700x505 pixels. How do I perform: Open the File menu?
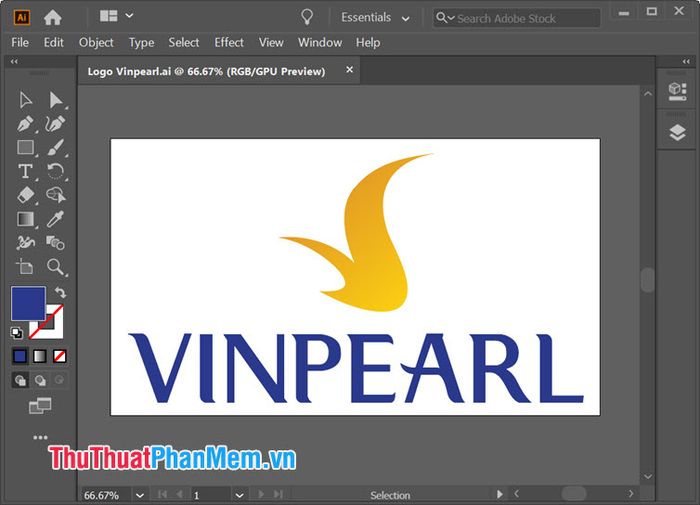[x=20, y=42]
